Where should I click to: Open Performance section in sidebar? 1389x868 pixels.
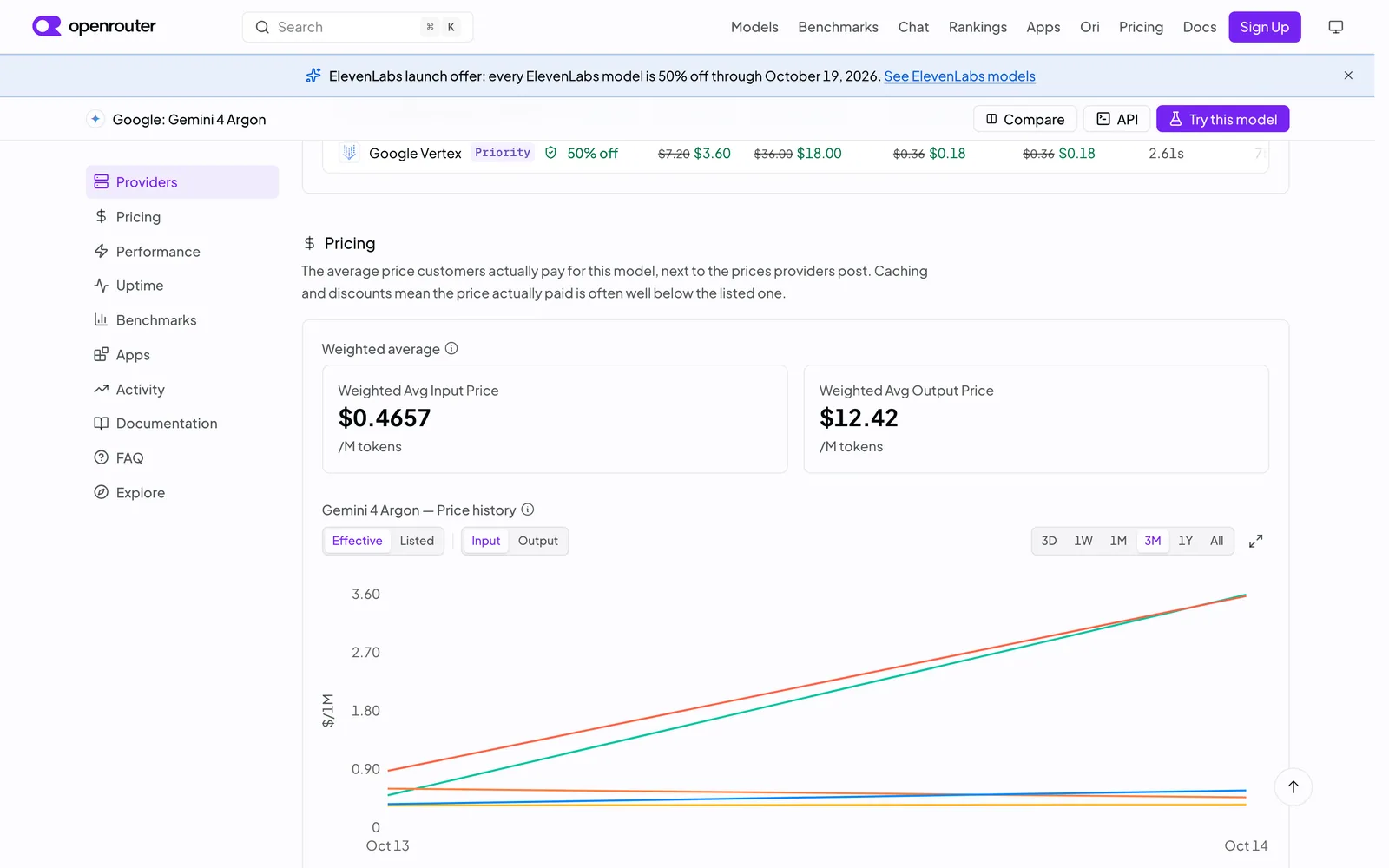(x=182, y=252)
